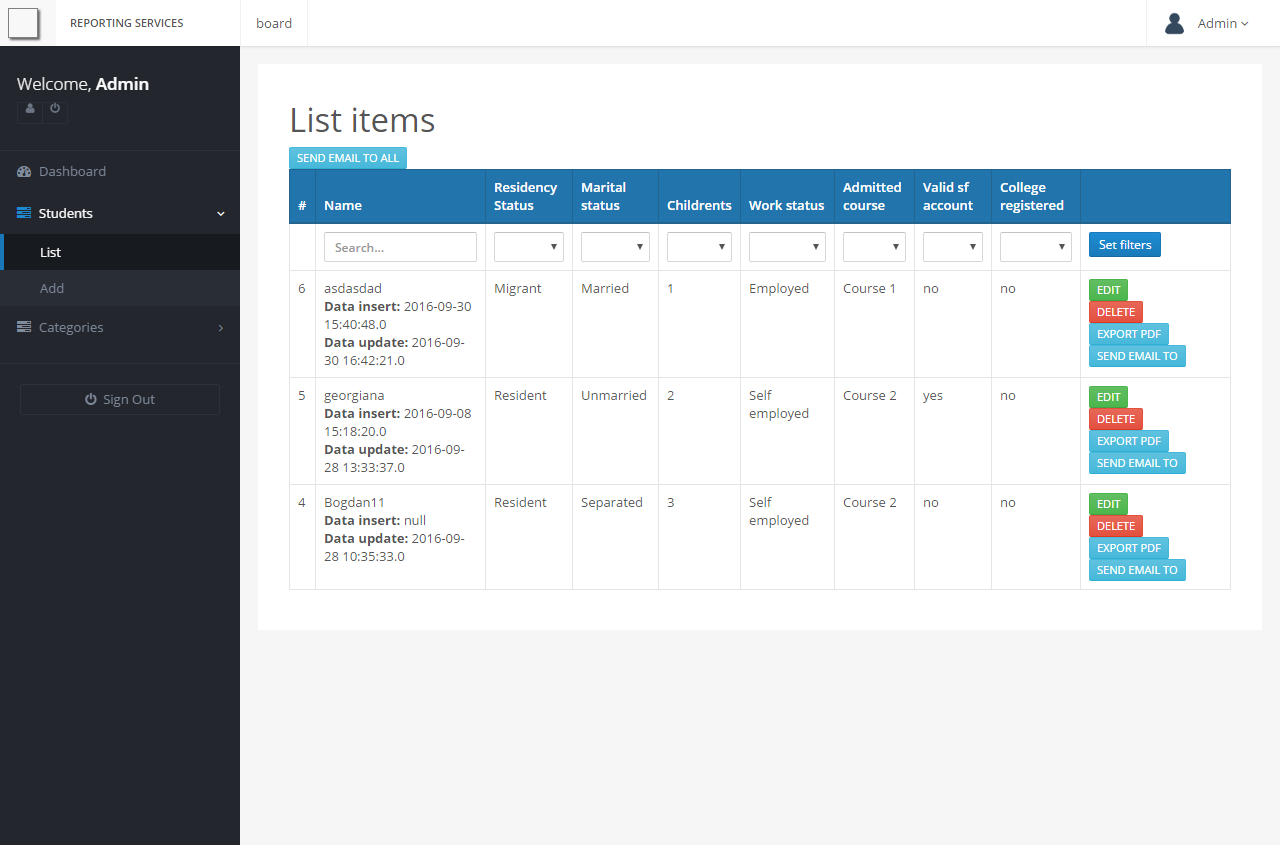This screenshot has height=845, width=1280.
Task: Click the Name search input field
Action: pos(400,247)
